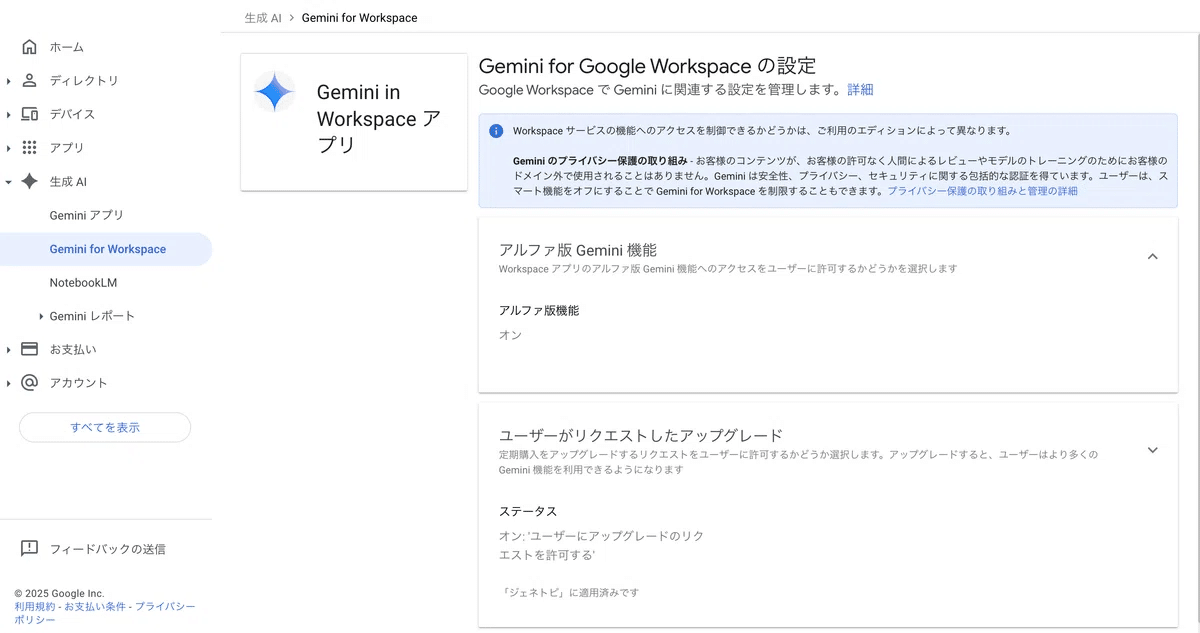Expand the ディレクトリ sidebar arrow
1200x633 pixels.
9,81
